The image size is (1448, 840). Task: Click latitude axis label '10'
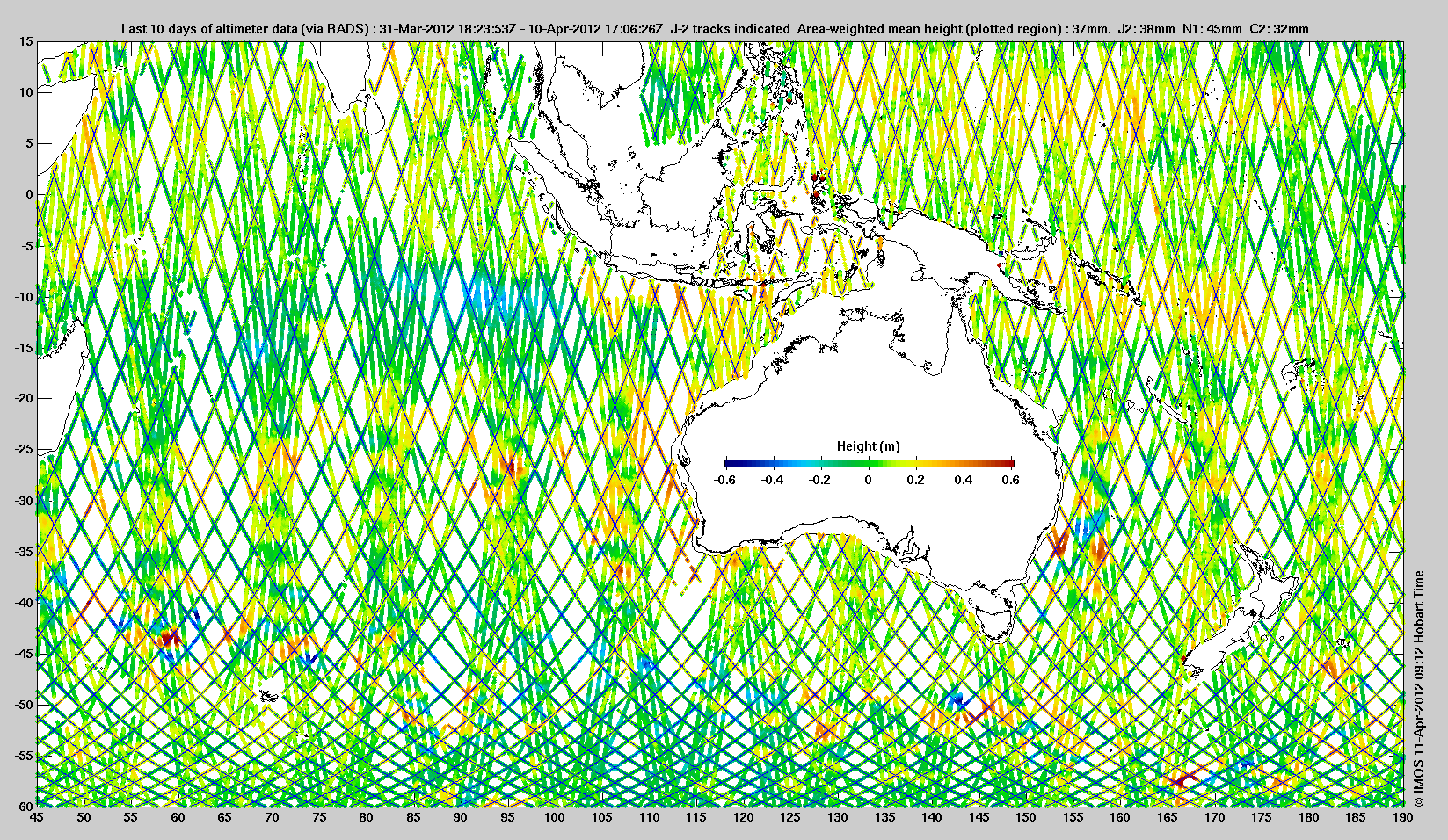click(x=26, y=92)
